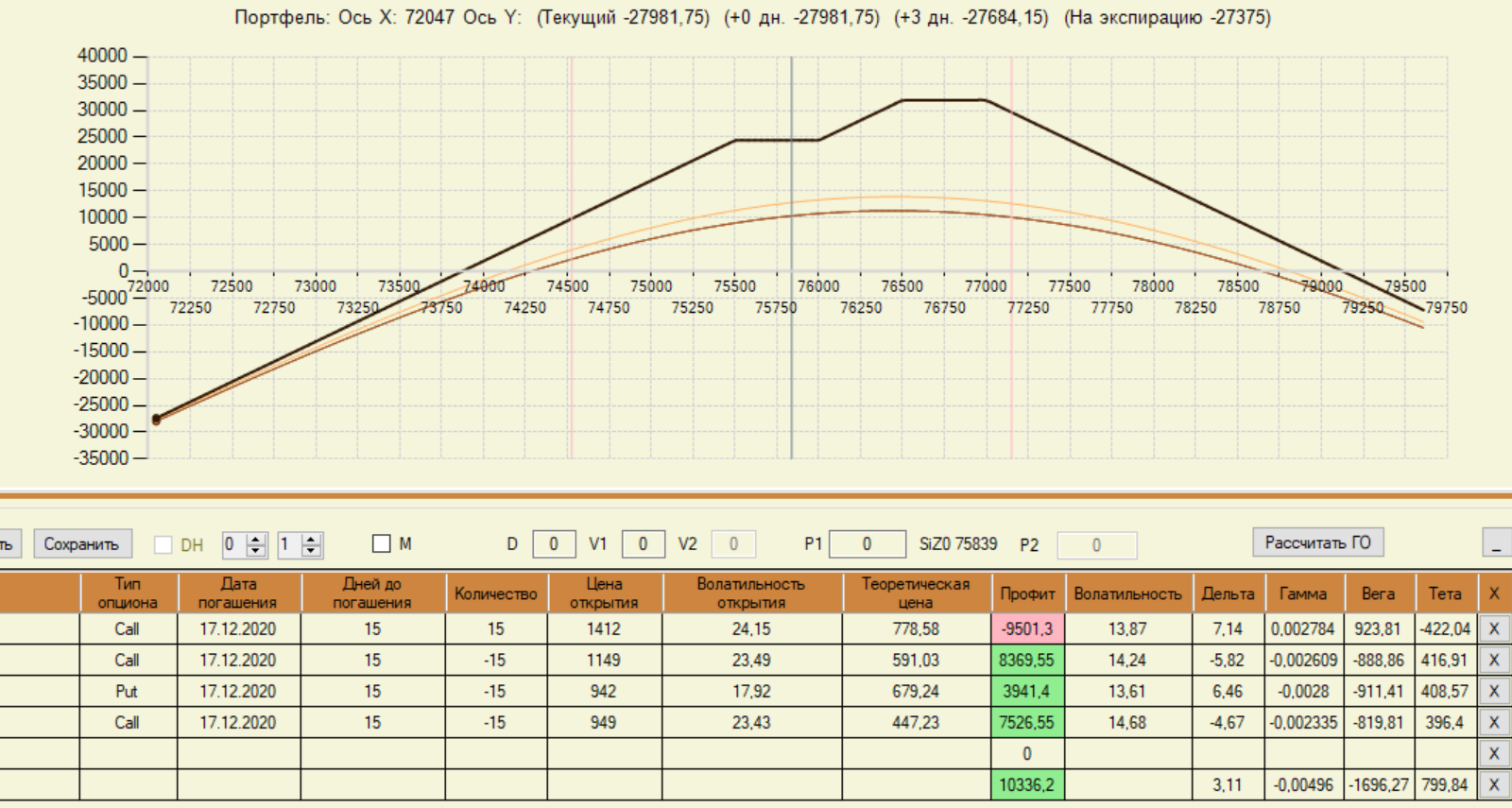The image size is (1512, 808).
Task: Click the Тета column header
Action: (1445, 593)
